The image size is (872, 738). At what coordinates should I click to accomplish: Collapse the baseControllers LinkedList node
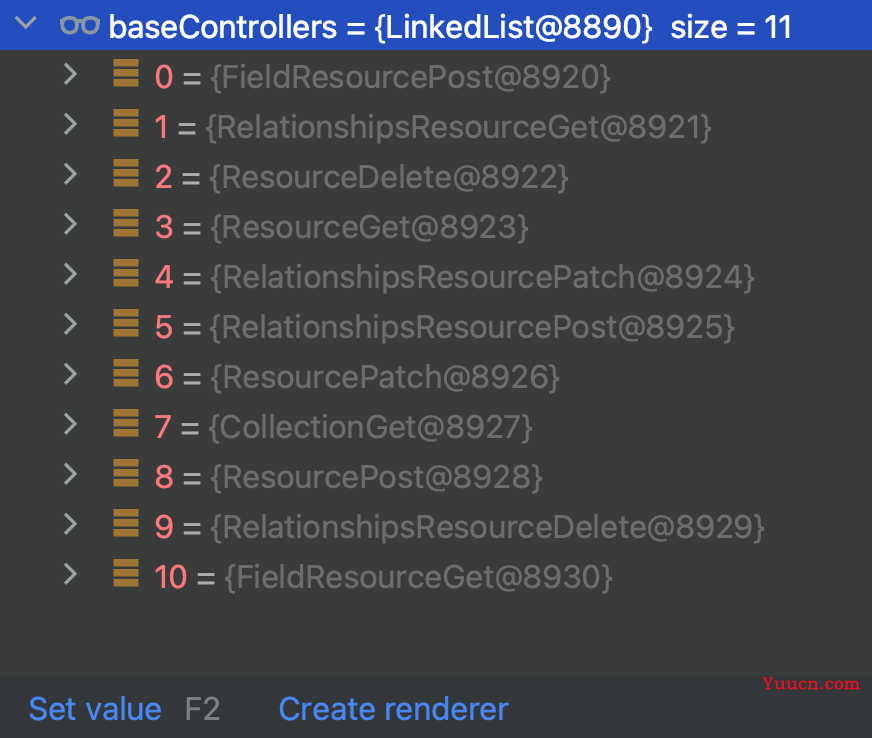pos(27,25)
